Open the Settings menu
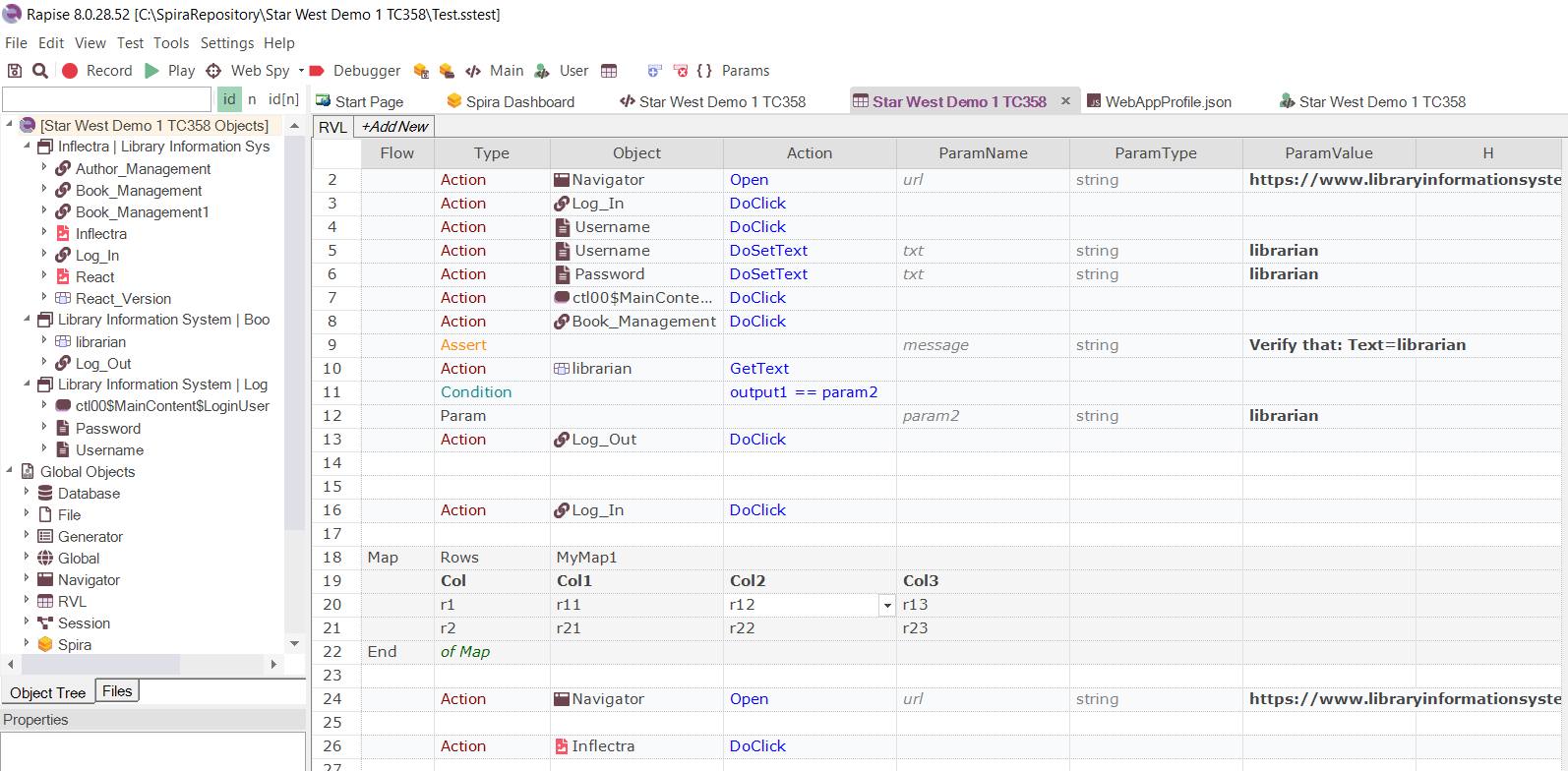1568x771 pixels. pos(226,43)
